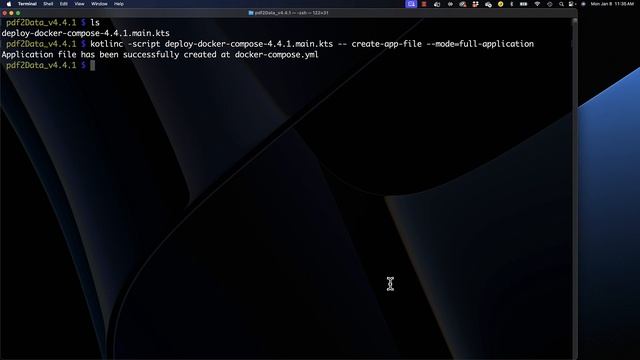Click the Wi-Fi status icon
Viewport: 640px width, 360px height.
(x=537, y=4)
